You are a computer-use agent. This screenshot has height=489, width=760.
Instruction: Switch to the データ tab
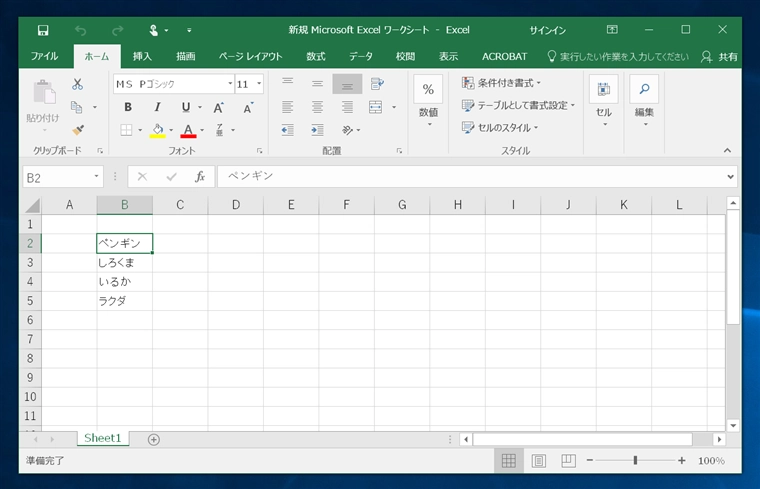[361, 56]
